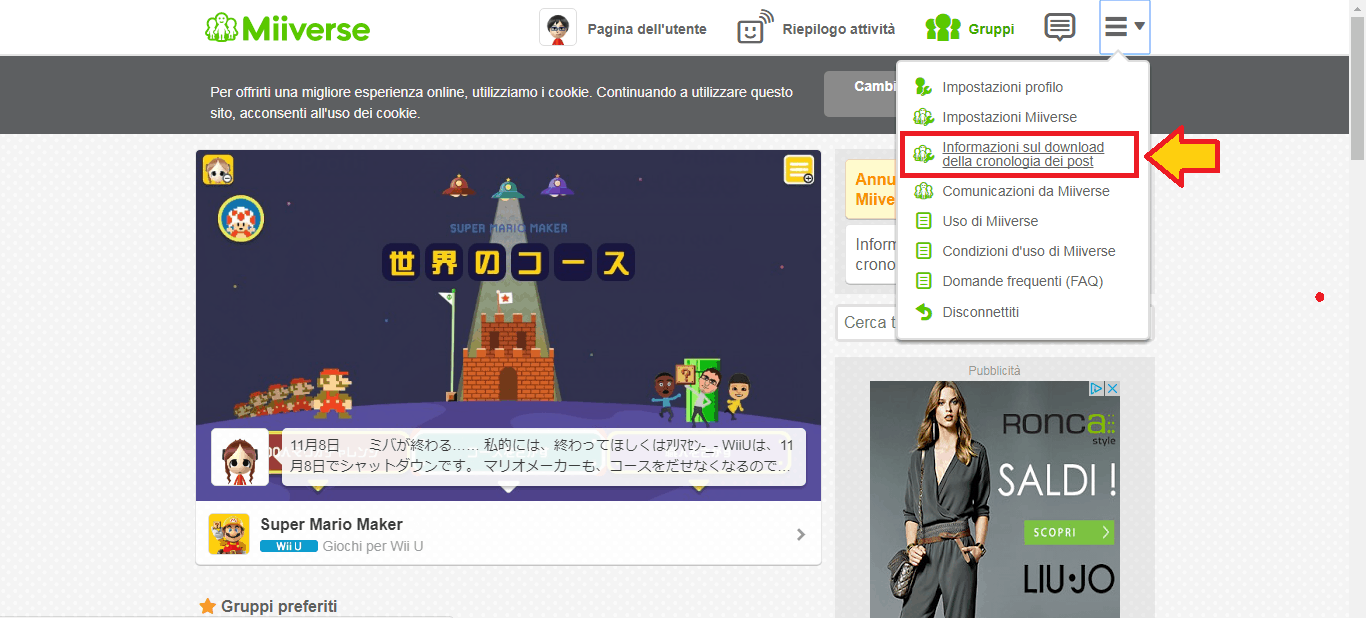Select Impostazioni Miiverse

[x=1010, y=117]
